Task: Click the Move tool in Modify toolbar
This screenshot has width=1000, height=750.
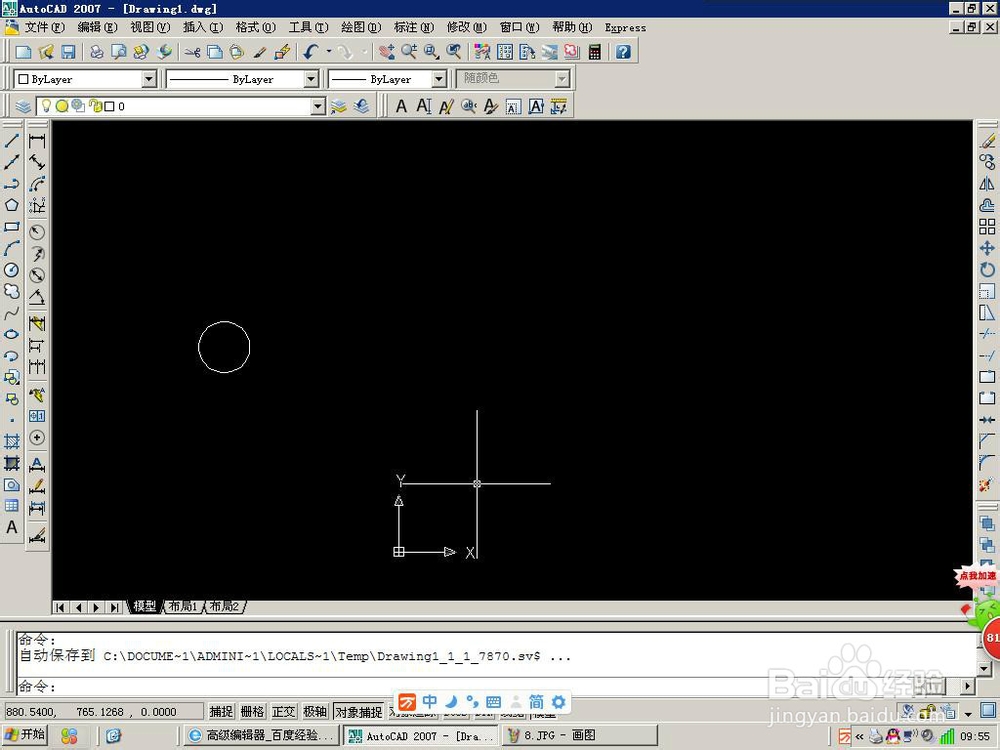Action: point(987,248)
